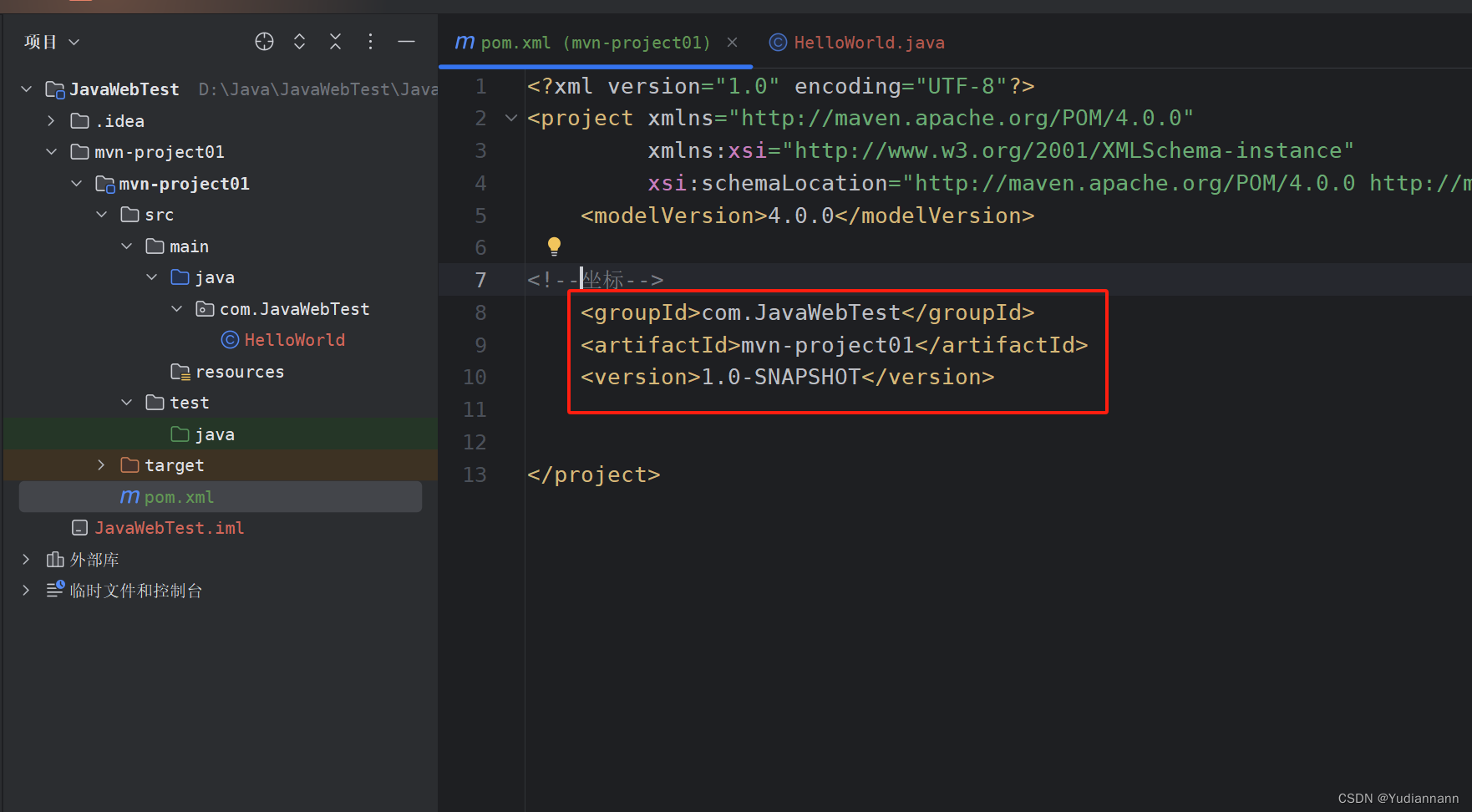1472x812 pixels.
Task: Collapse the code fold on line 2
Action: 510,118
